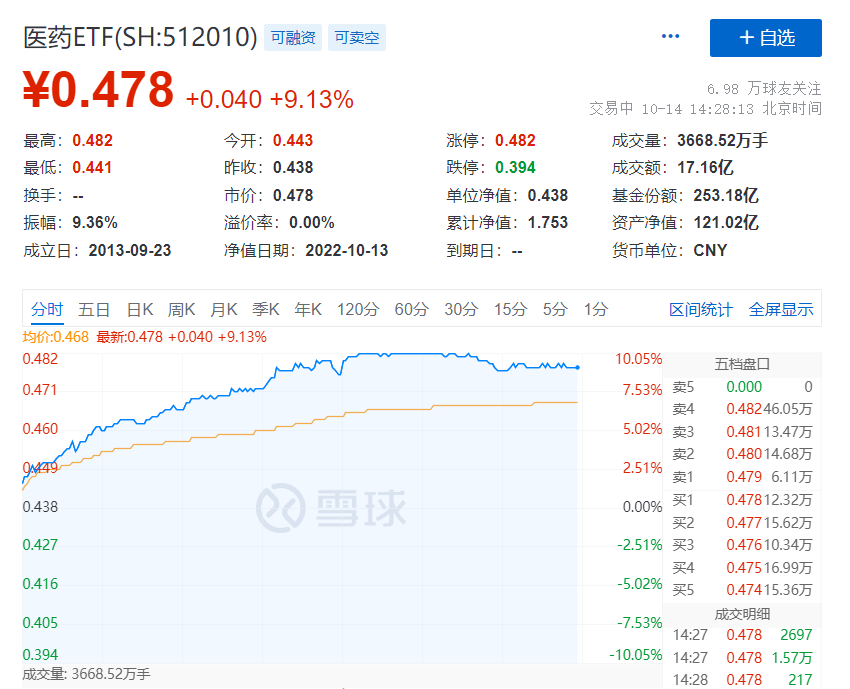
Task: Click the 可卖空 tag
Action: click(x=357, y=37)
